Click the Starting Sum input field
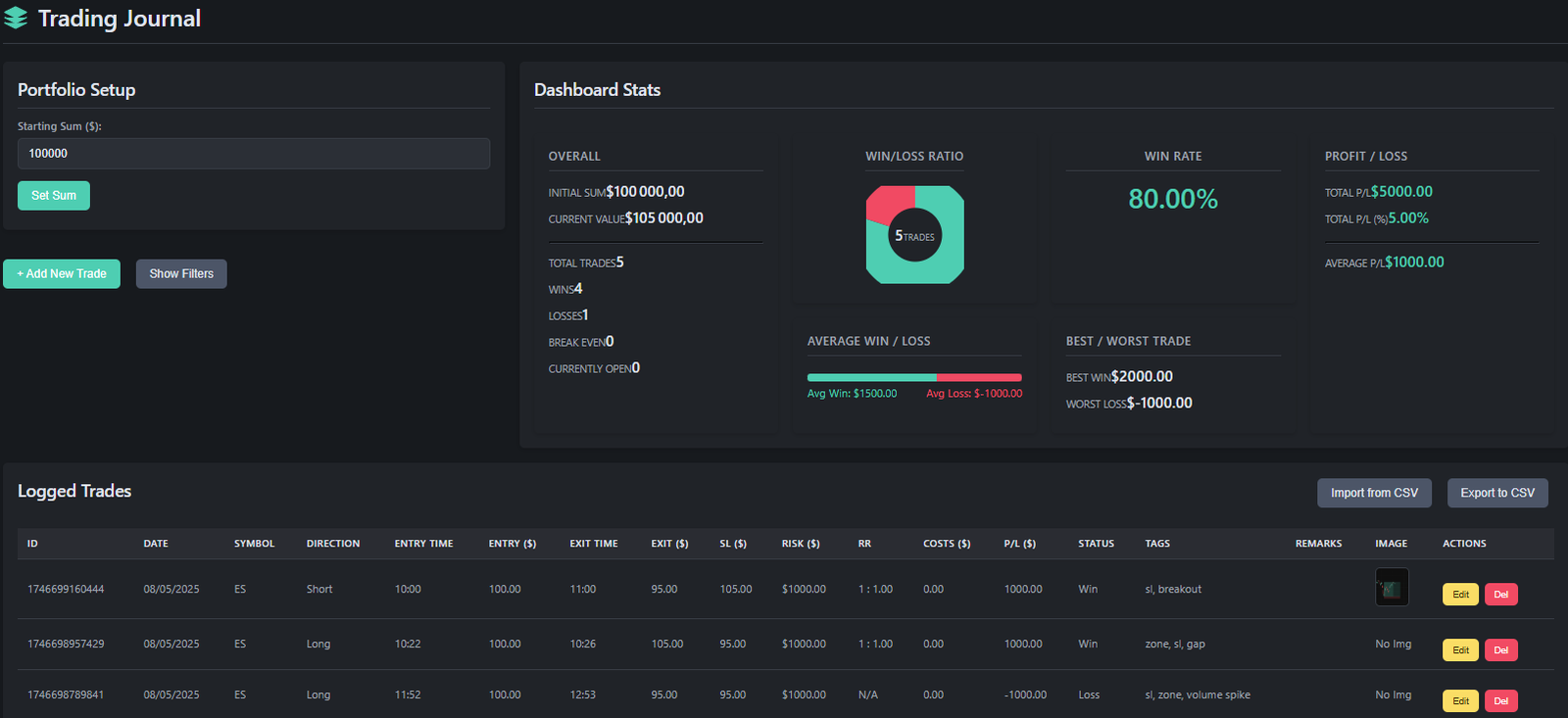Image resolution: width=1568 pixels, height=718 pixels. point(254,154)
